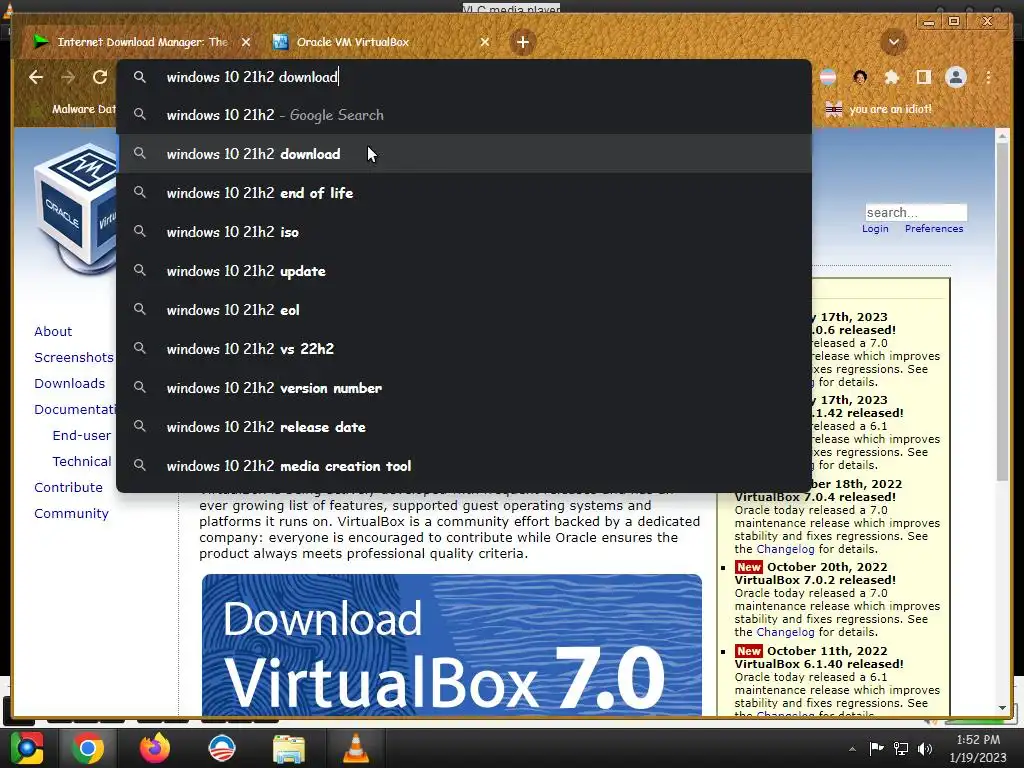This screenshot has height=768, width=1024.
Task: Choose 'windows 10 21h2 release date' suggestion
Action: pos(464,426)
